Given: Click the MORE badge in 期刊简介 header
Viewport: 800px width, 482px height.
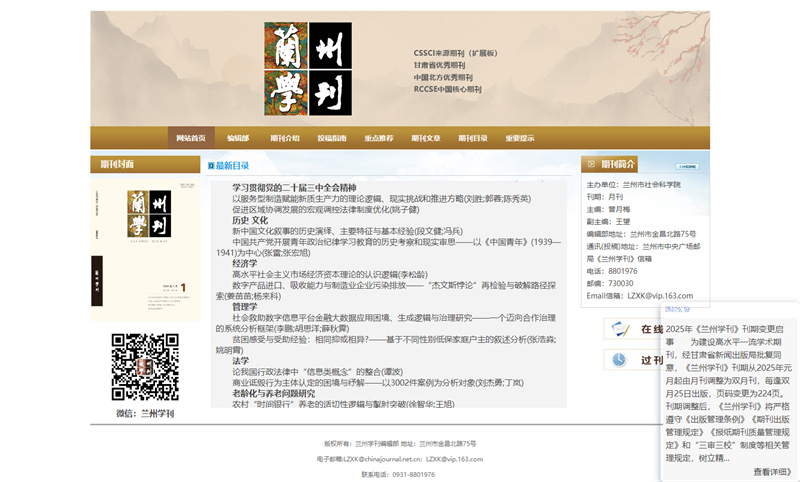Looking at the screenshot, I should point(688,164).
